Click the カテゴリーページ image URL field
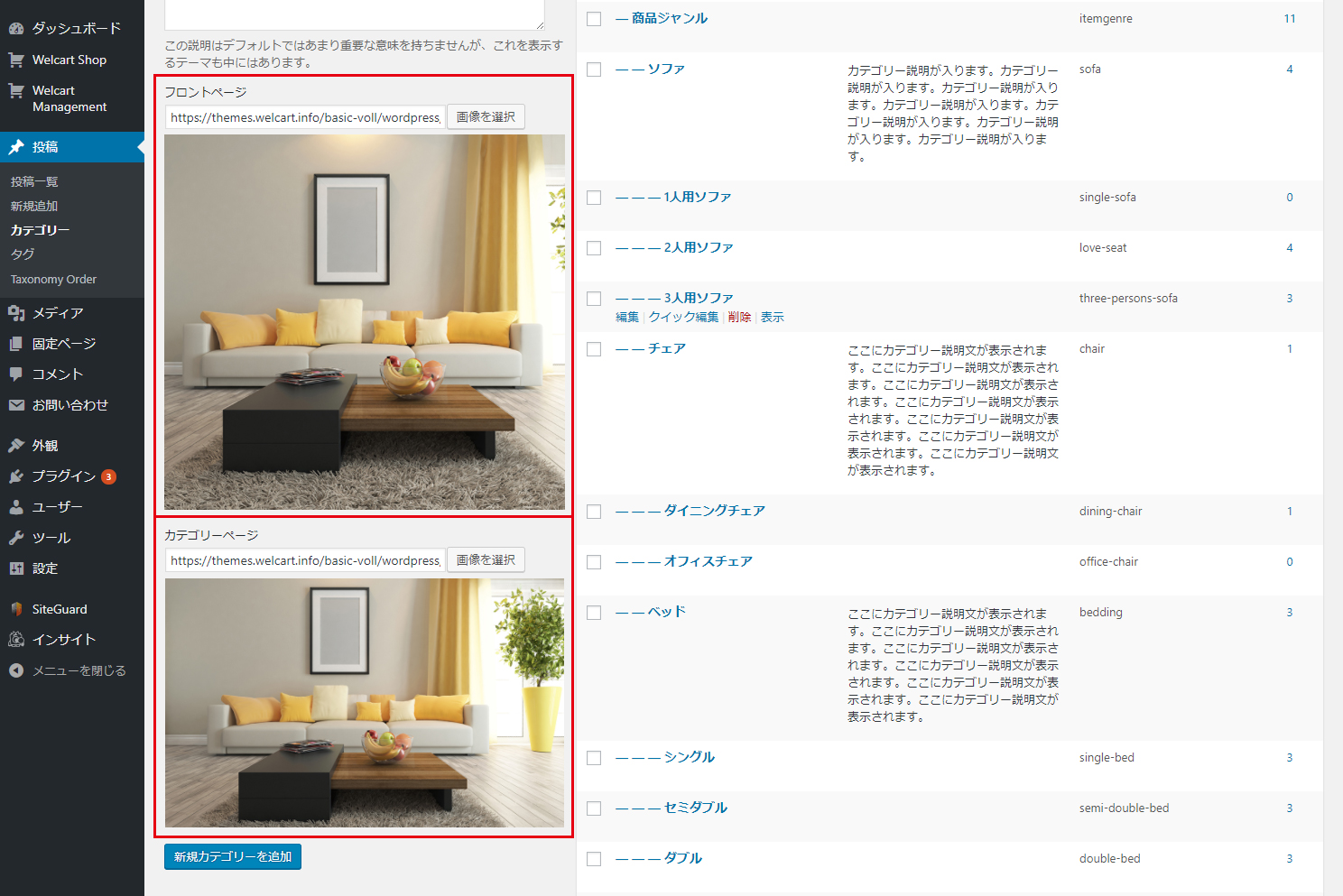Image resolution: width=1343 pixels, height=896 pixels. click(304, 560)
